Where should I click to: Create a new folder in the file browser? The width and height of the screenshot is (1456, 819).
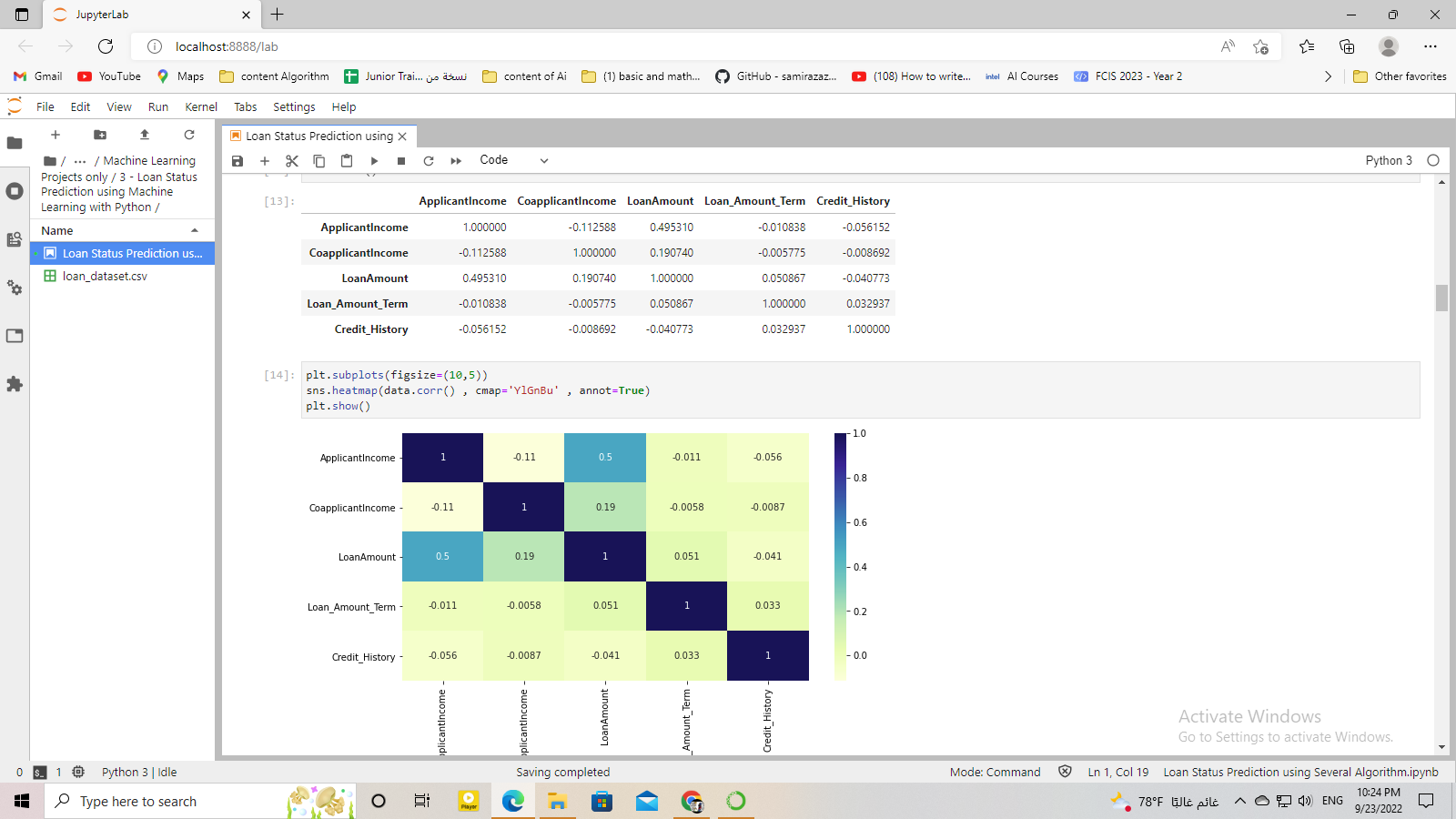100,135
